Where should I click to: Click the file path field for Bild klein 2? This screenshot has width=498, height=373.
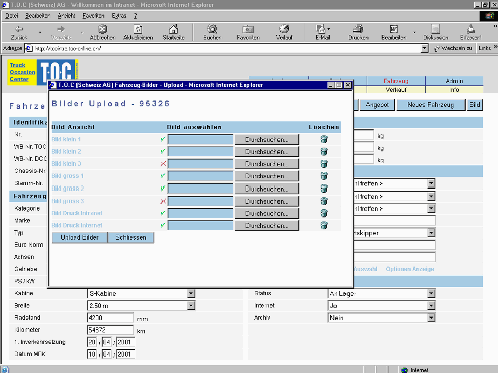coord(200,151)
